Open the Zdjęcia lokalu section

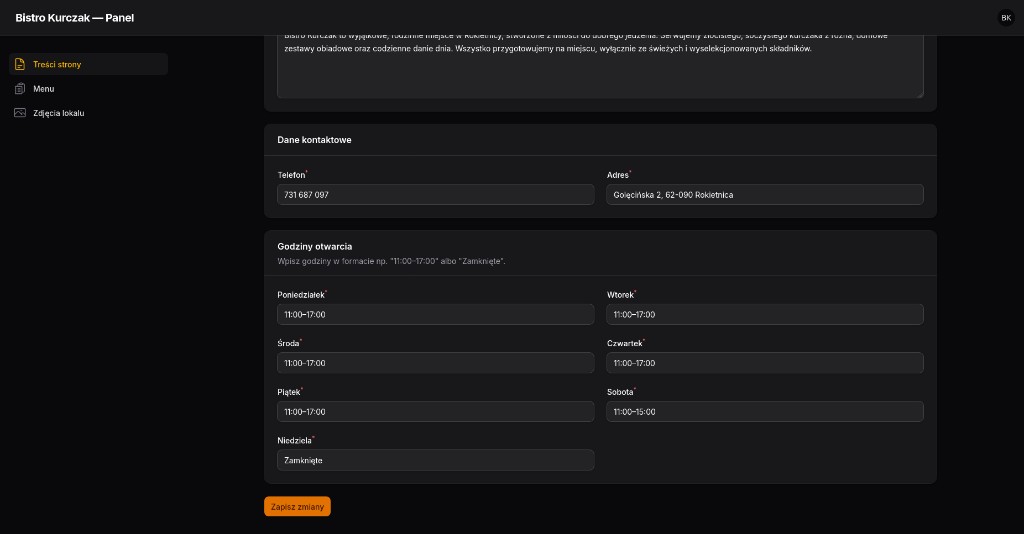coord(89,113)
